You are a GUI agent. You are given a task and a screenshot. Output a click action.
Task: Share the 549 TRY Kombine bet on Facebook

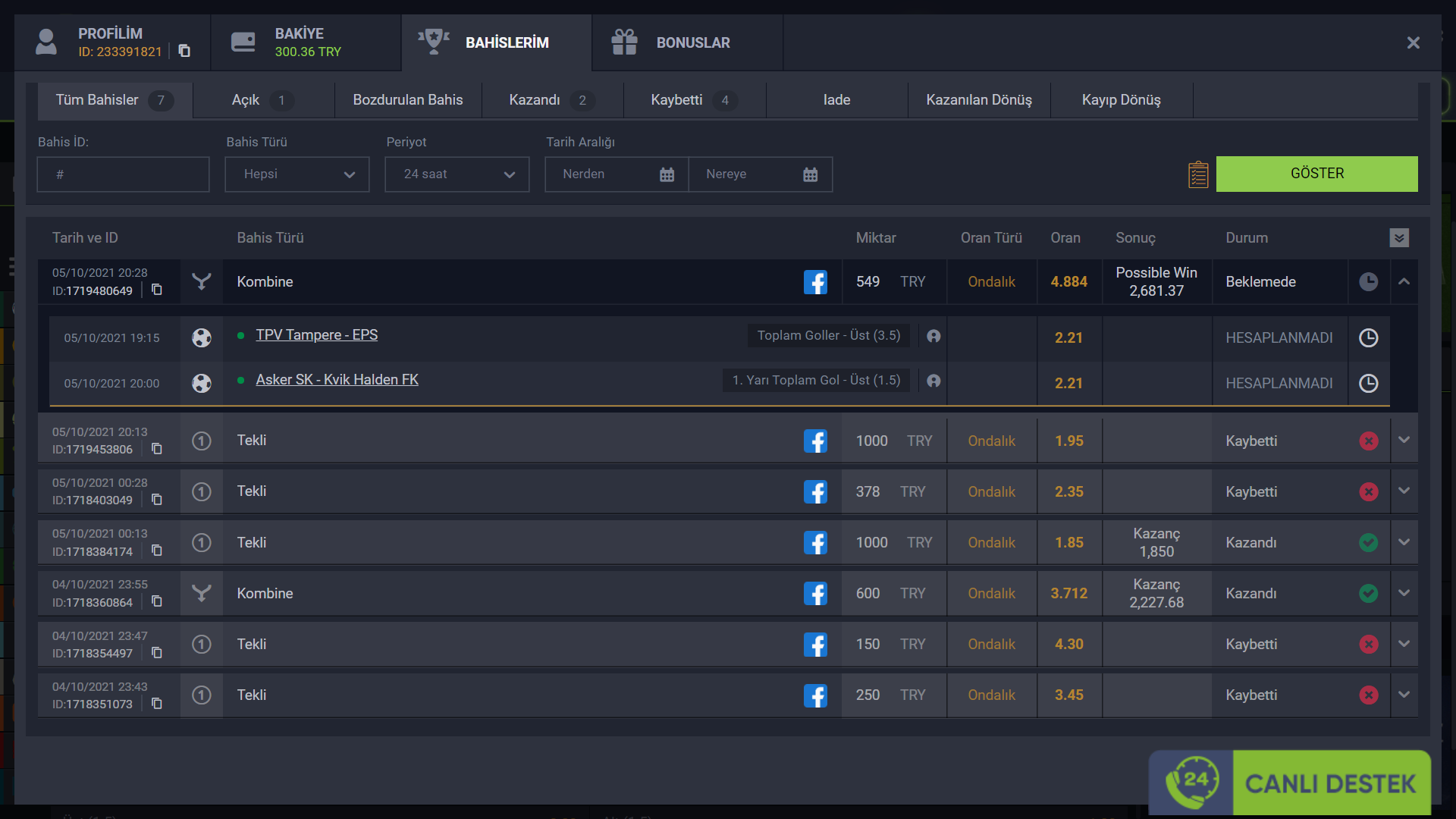[815, 282]
